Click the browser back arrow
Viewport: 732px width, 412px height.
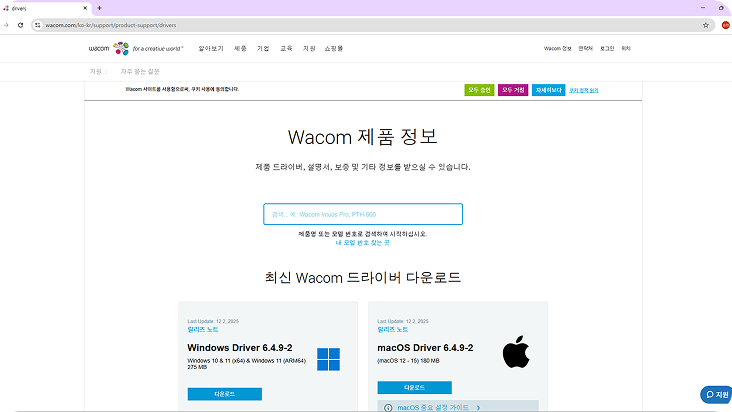[x=7, y=25]
